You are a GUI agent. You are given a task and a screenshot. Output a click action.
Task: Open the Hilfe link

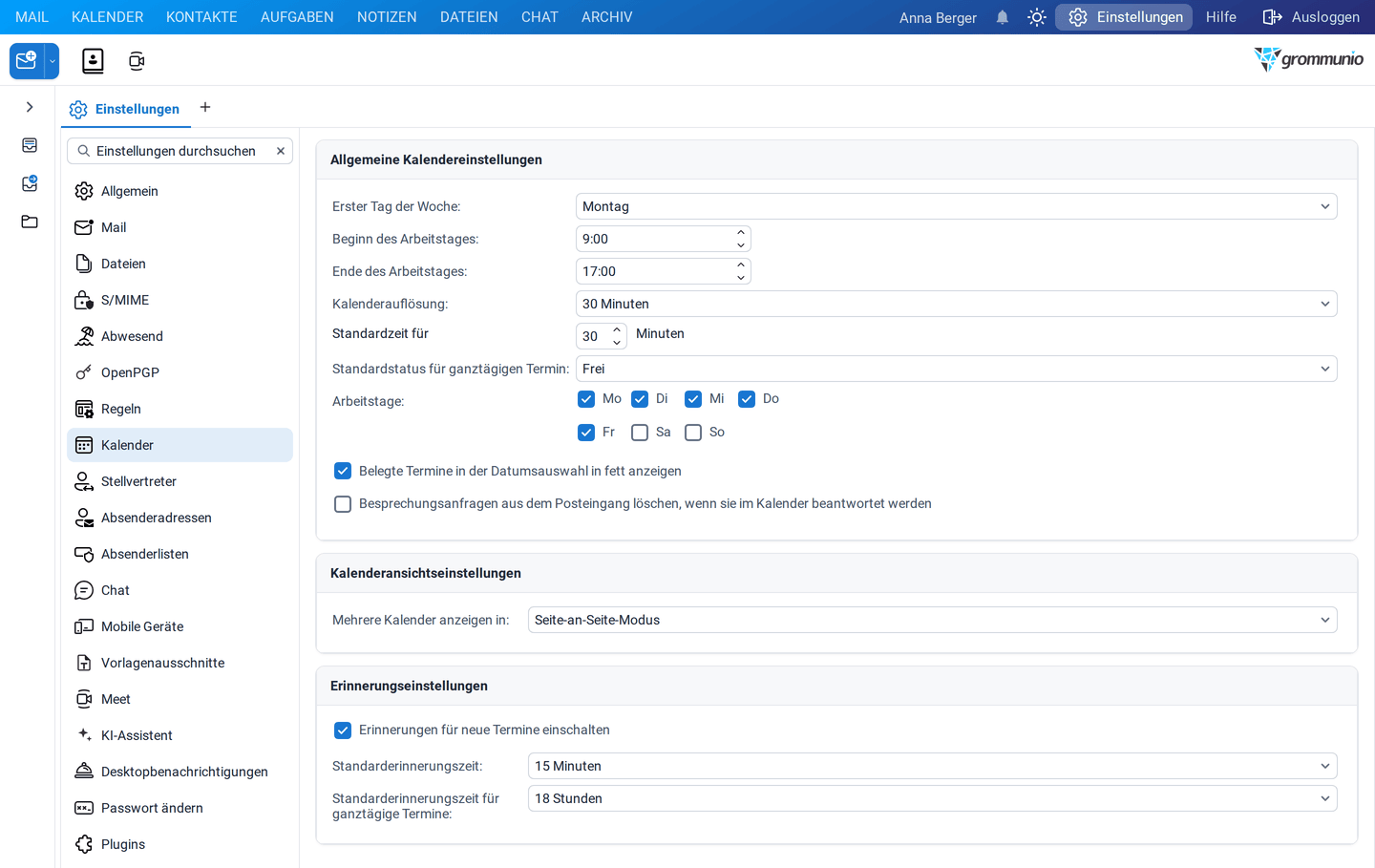(1221, 17)
